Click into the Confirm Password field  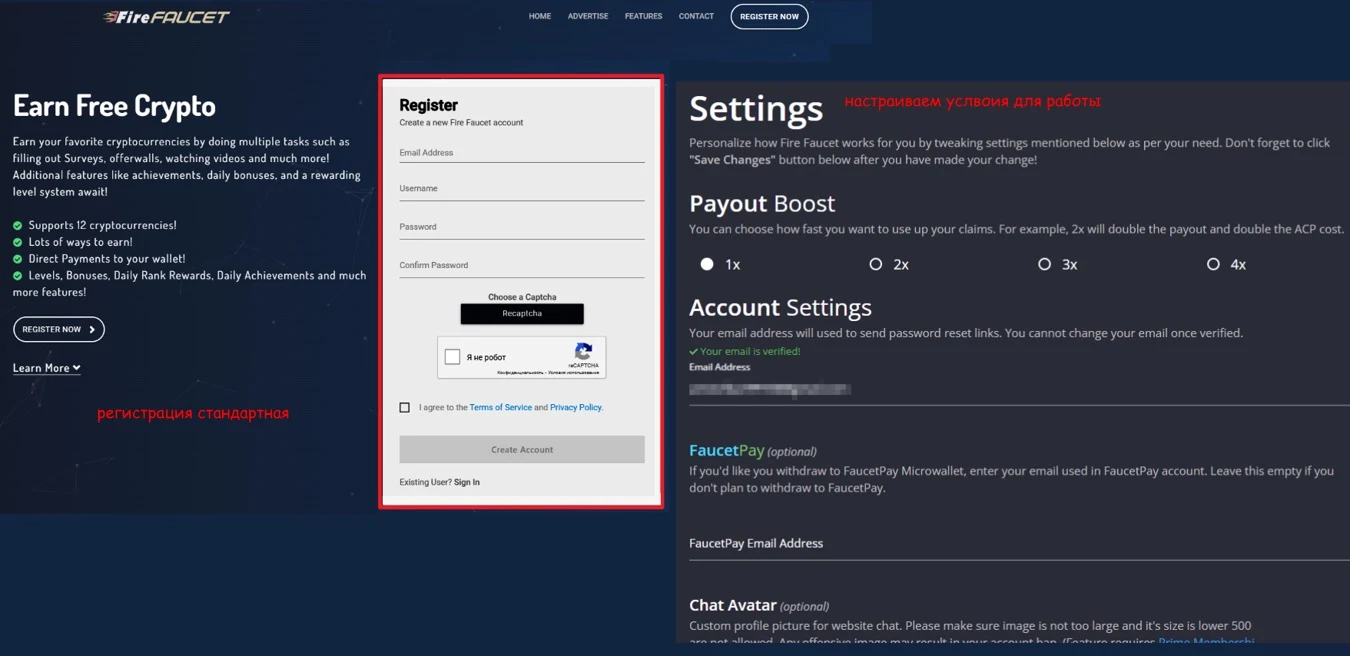(x=522, y=266)
